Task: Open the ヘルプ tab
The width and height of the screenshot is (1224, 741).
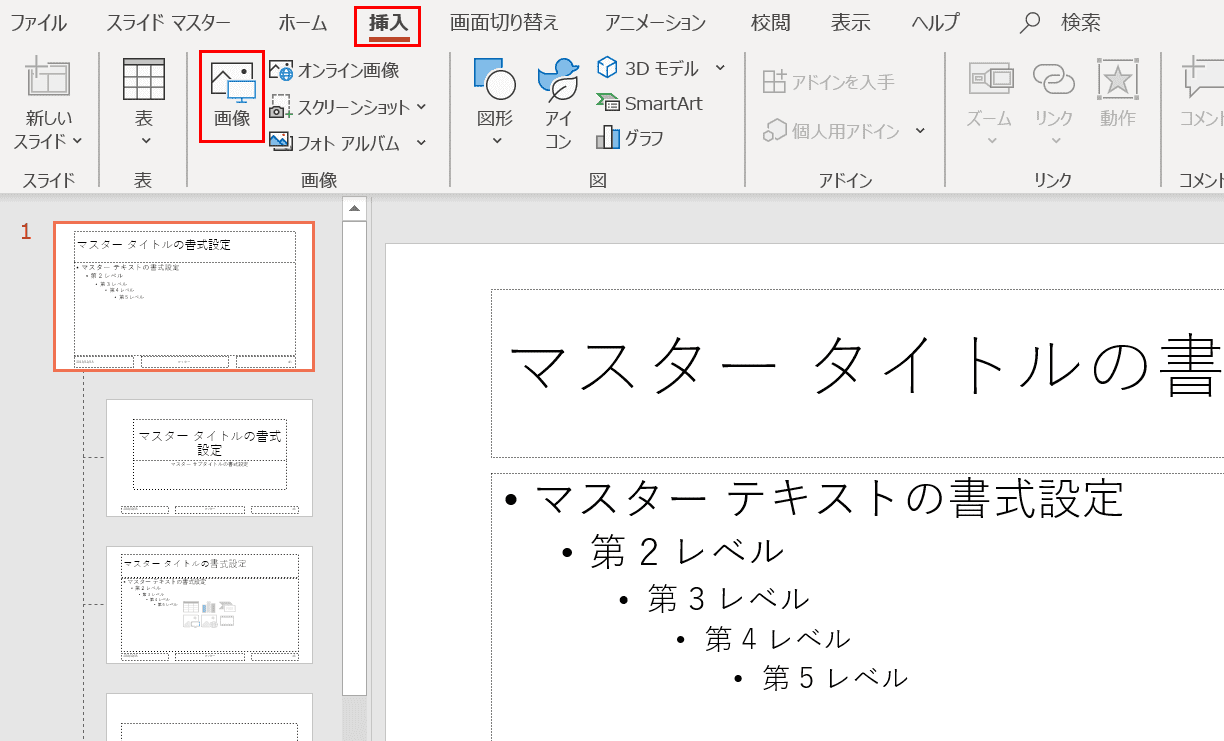Action: point(934,23)
